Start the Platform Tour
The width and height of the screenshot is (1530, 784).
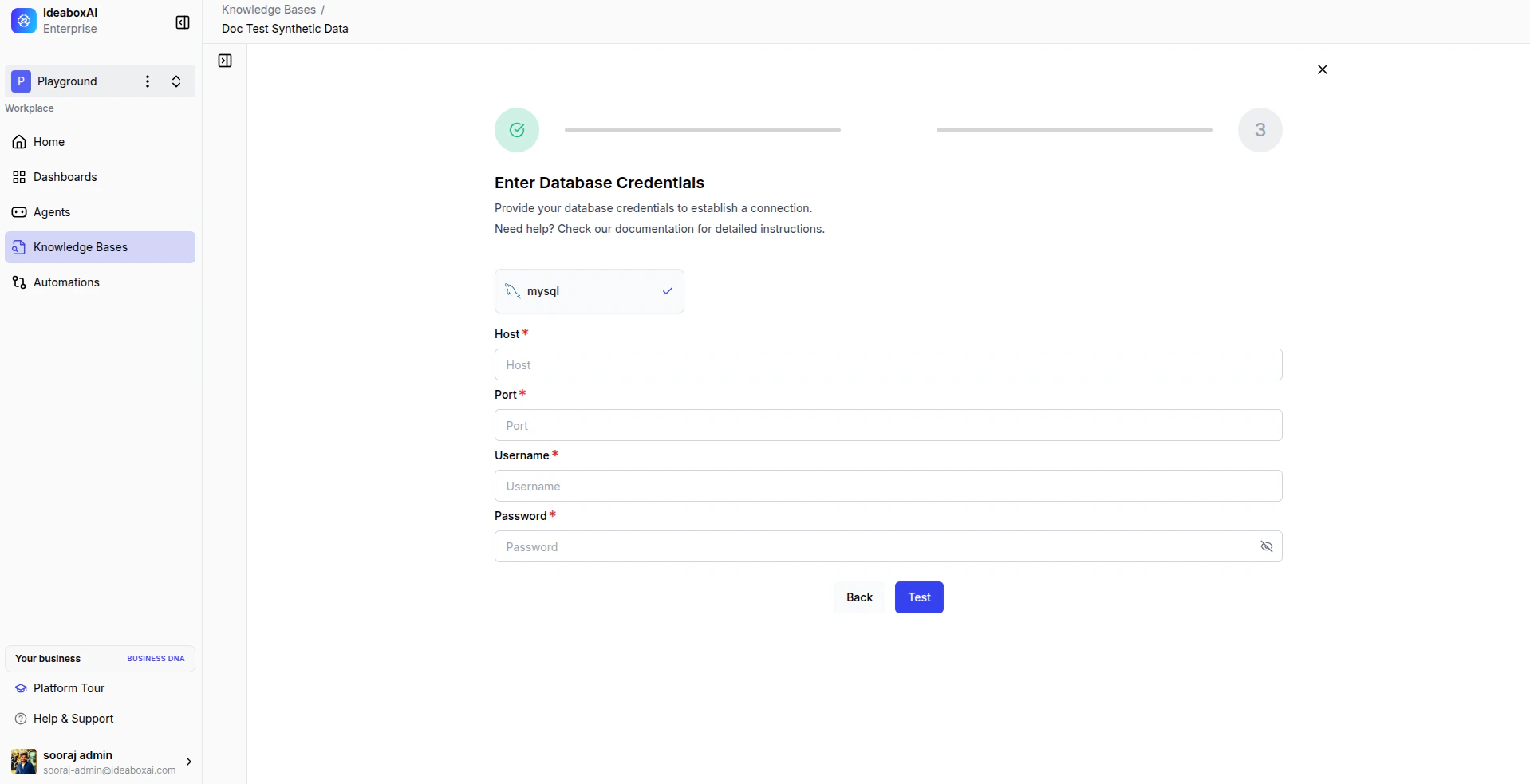(100, 688)
